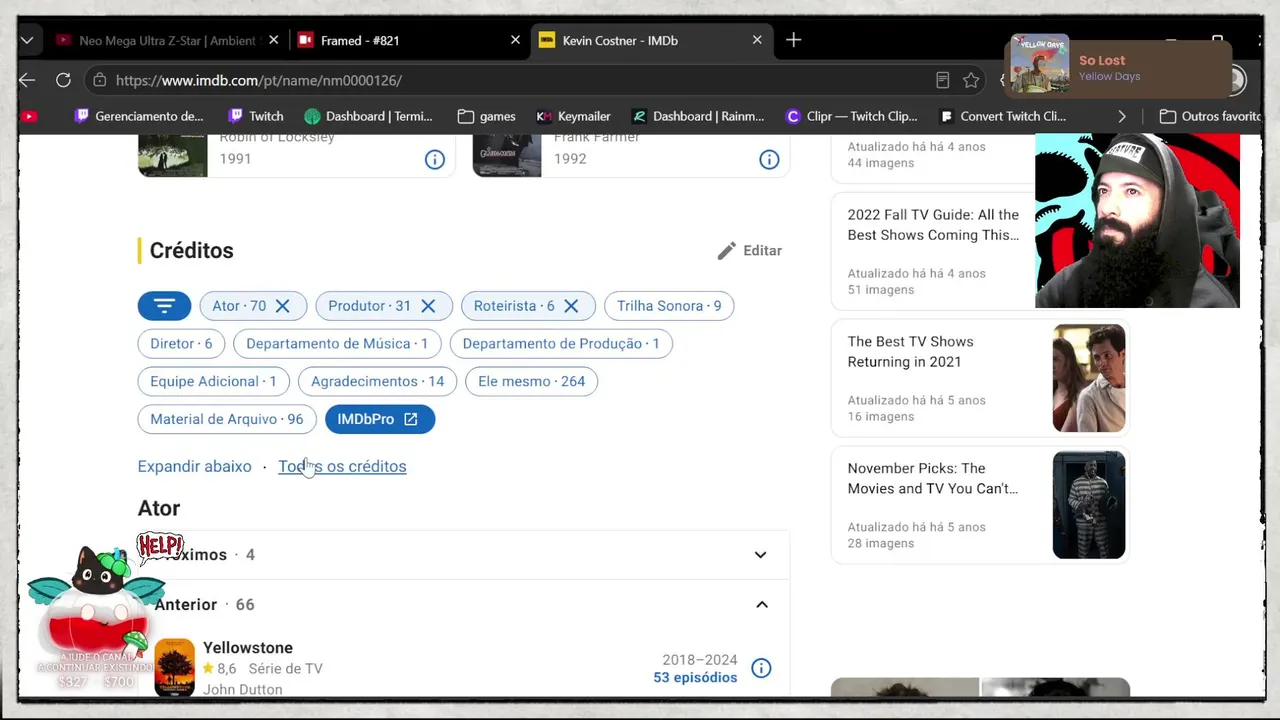Close the Kevin Costner - IMDb tab
The height and width of the screenshot is (720, 1280).
click(x=757, y=40)
